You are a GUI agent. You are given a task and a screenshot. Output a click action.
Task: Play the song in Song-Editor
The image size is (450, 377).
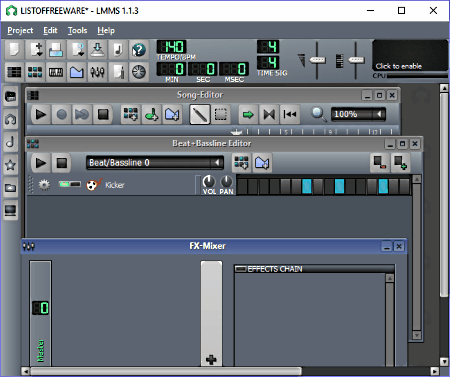(41, 114)
